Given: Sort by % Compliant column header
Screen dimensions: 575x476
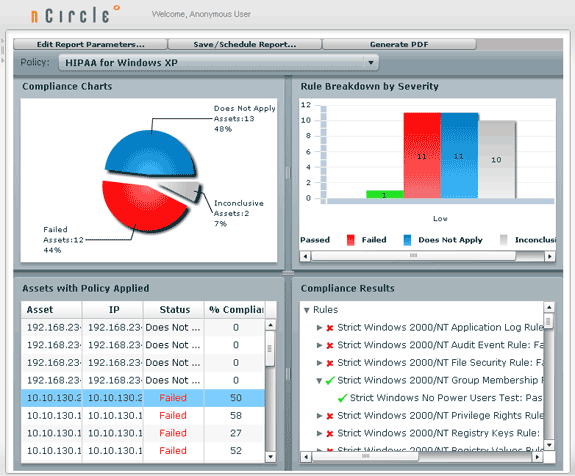Looking at the screenshot, I should [x=235, y=310].
